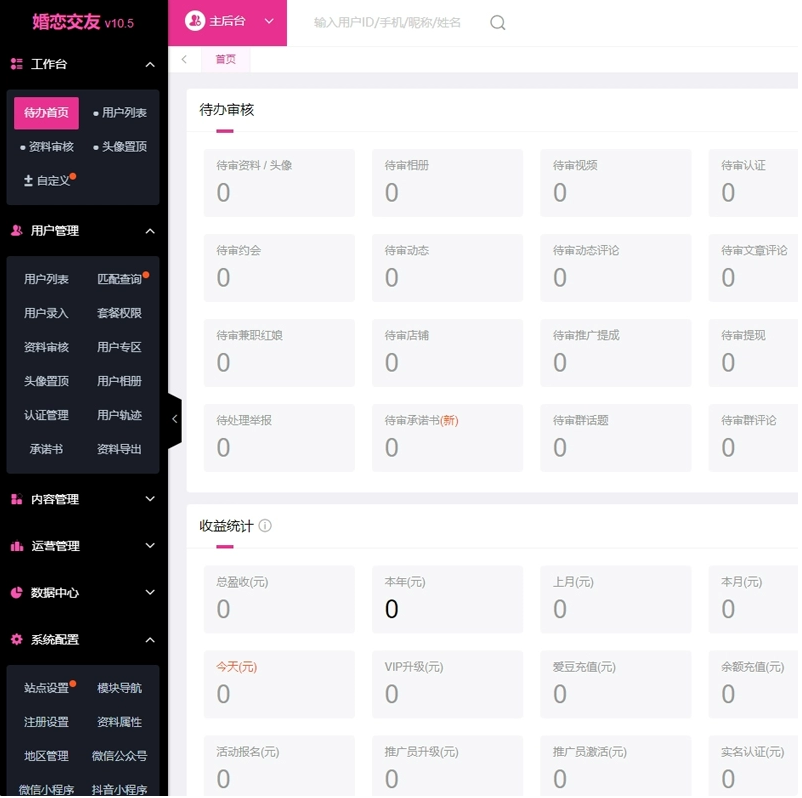The height and width of the screenshot is (798, 802).
Task: Click the 自定义 add shortcut link
Action: click(x=47, y=181)
